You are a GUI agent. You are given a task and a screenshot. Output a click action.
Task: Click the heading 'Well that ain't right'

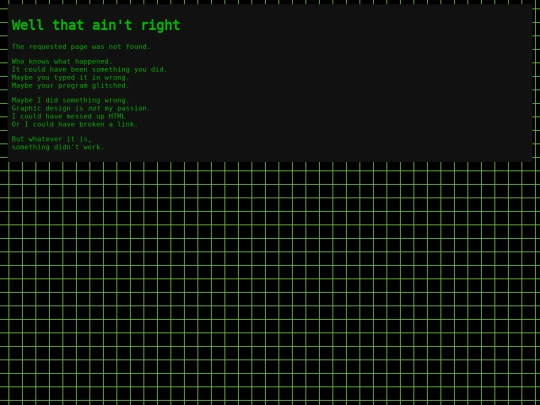pyautogui.click(x=96, y=25)
